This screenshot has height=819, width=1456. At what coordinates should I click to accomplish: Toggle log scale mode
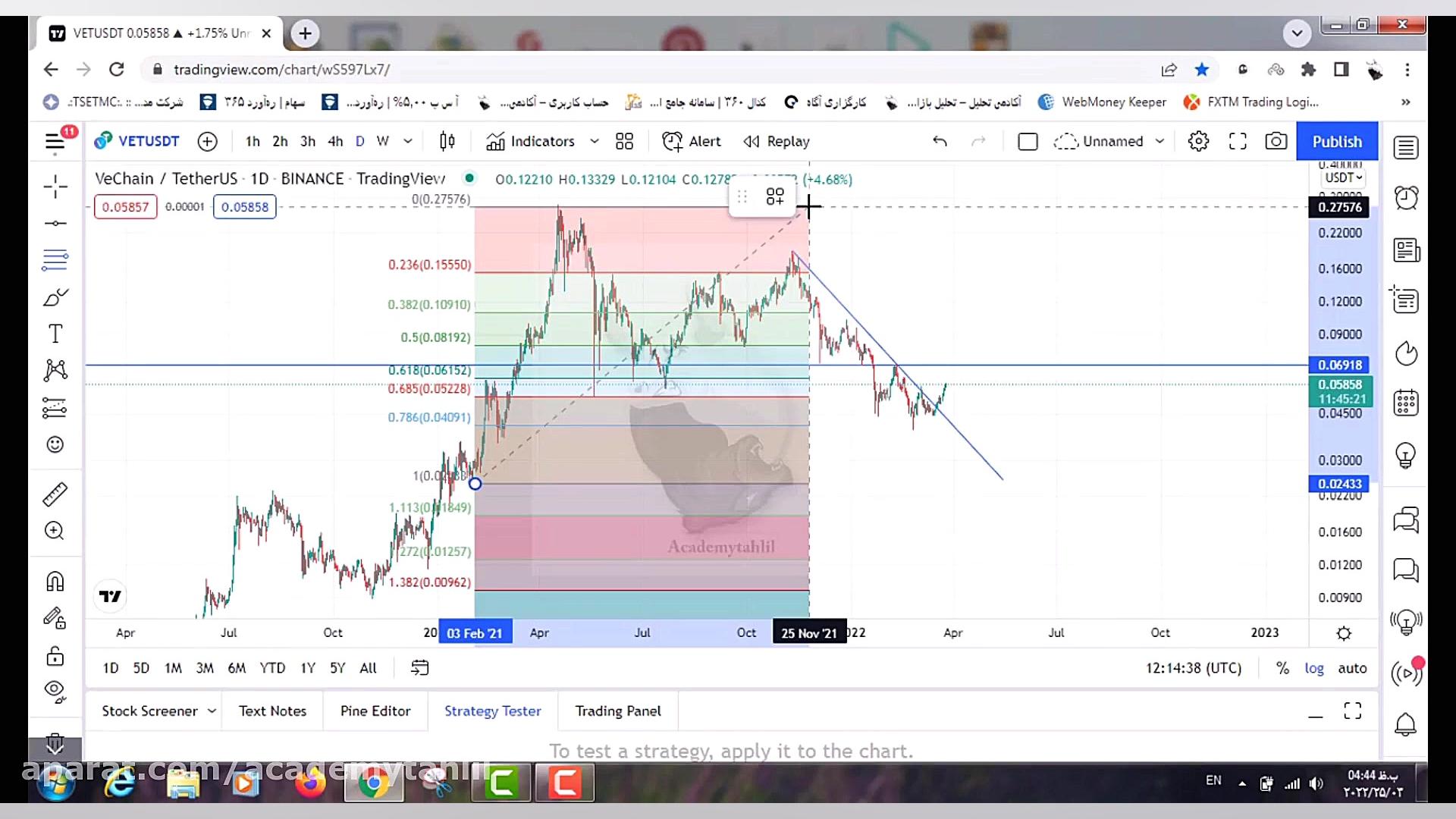tap(1314, 668)
